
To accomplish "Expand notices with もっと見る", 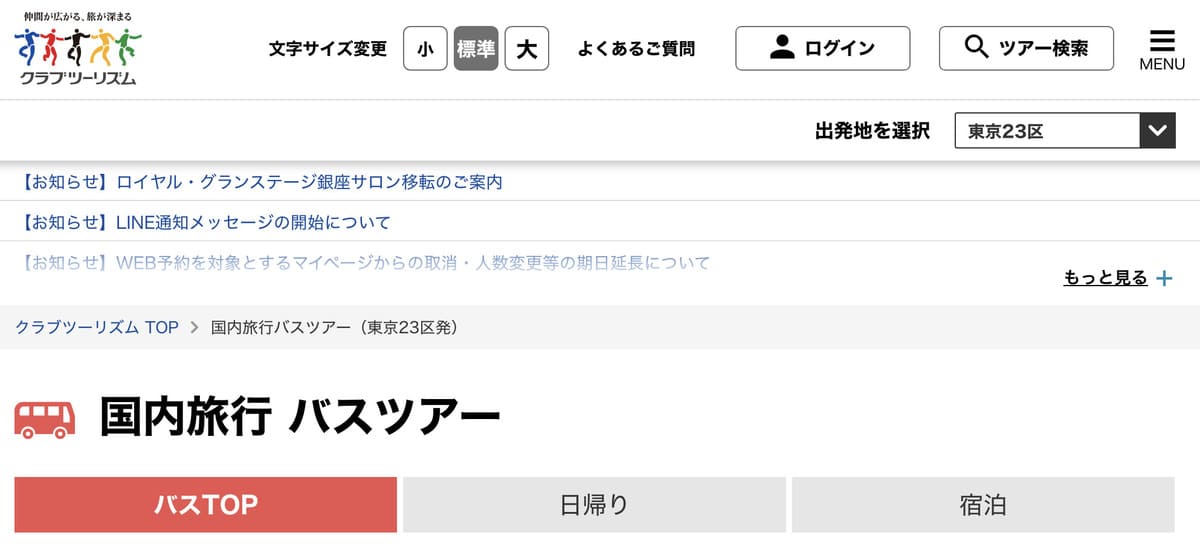I will pyautogui.click(x=1105, y=279).
